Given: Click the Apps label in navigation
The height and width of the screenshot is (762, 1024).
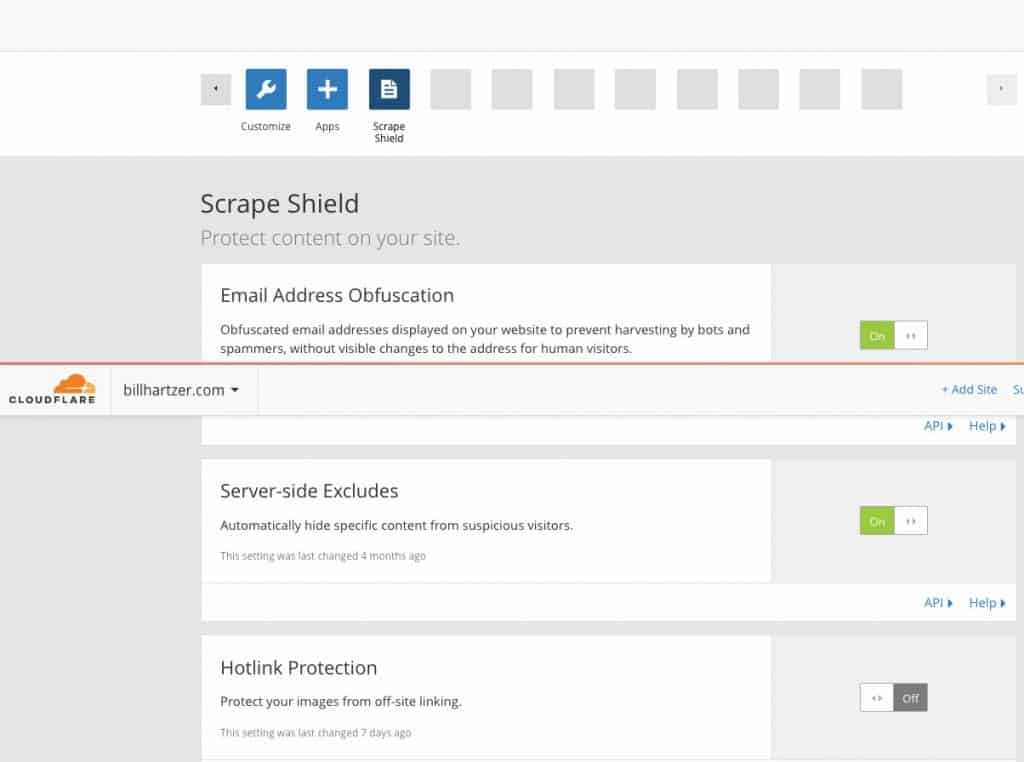Looking at the screenshot, I should coord(327,127).
